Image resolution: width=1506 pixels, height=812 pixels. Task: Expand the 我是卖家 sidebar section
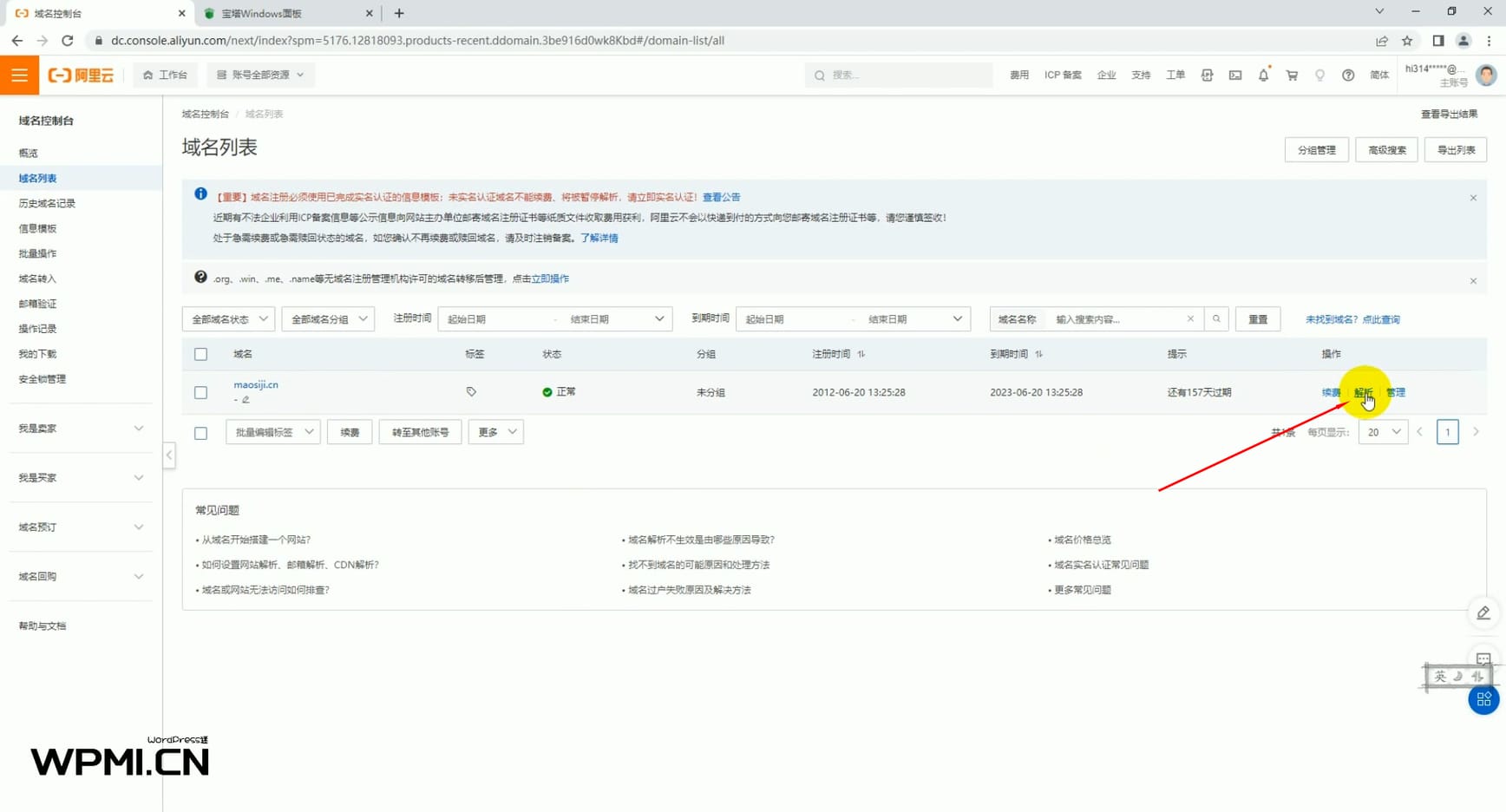(81, 429)
